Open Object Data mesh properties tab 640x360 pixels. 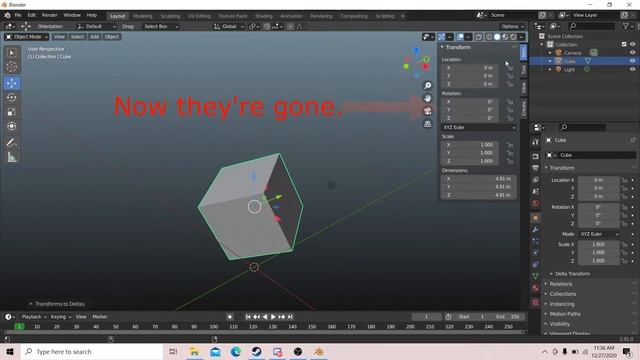click(536, 276)
